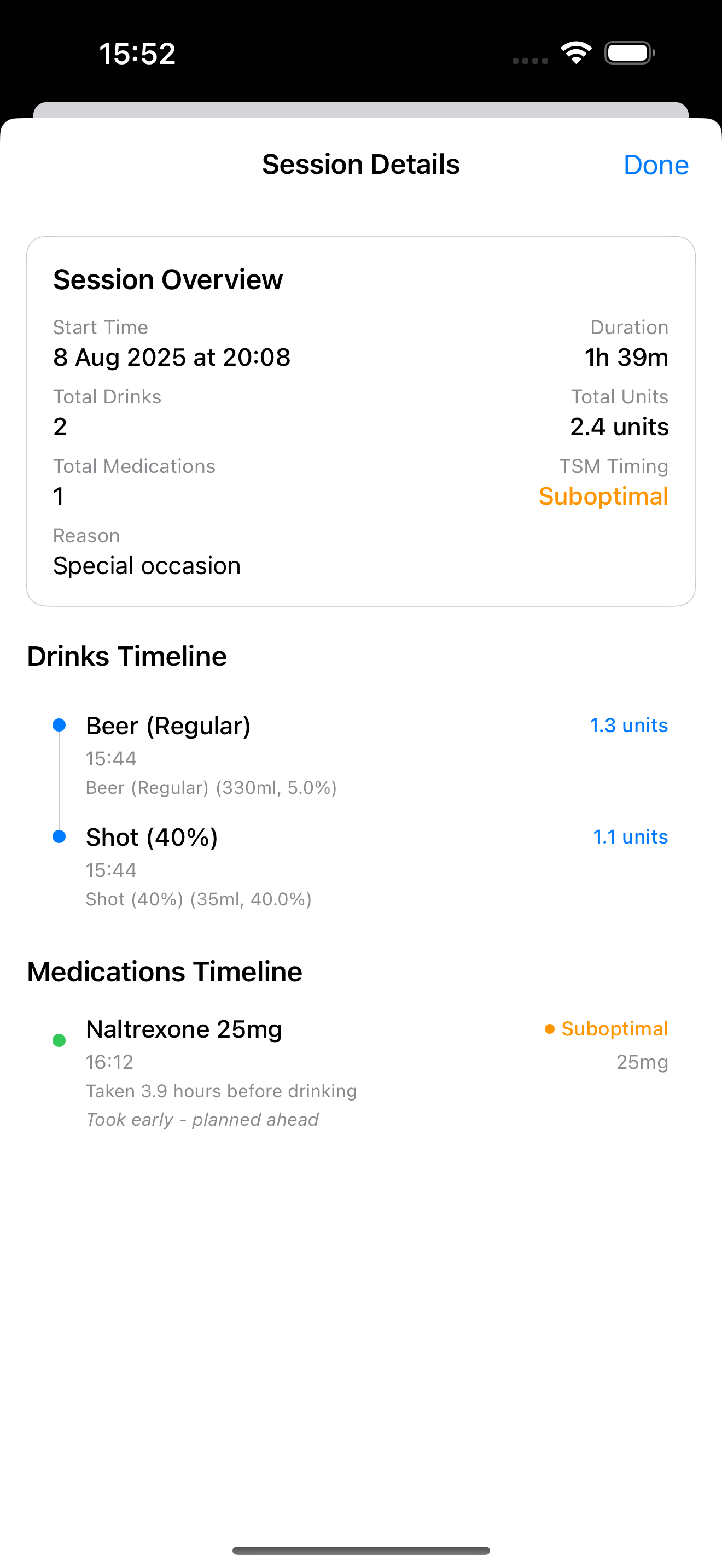The width and height of the screenshot is (722, 1568).
Task: Tap the Wi-Fi status icon
Action: pyautogui.click(x=576, y=53)
